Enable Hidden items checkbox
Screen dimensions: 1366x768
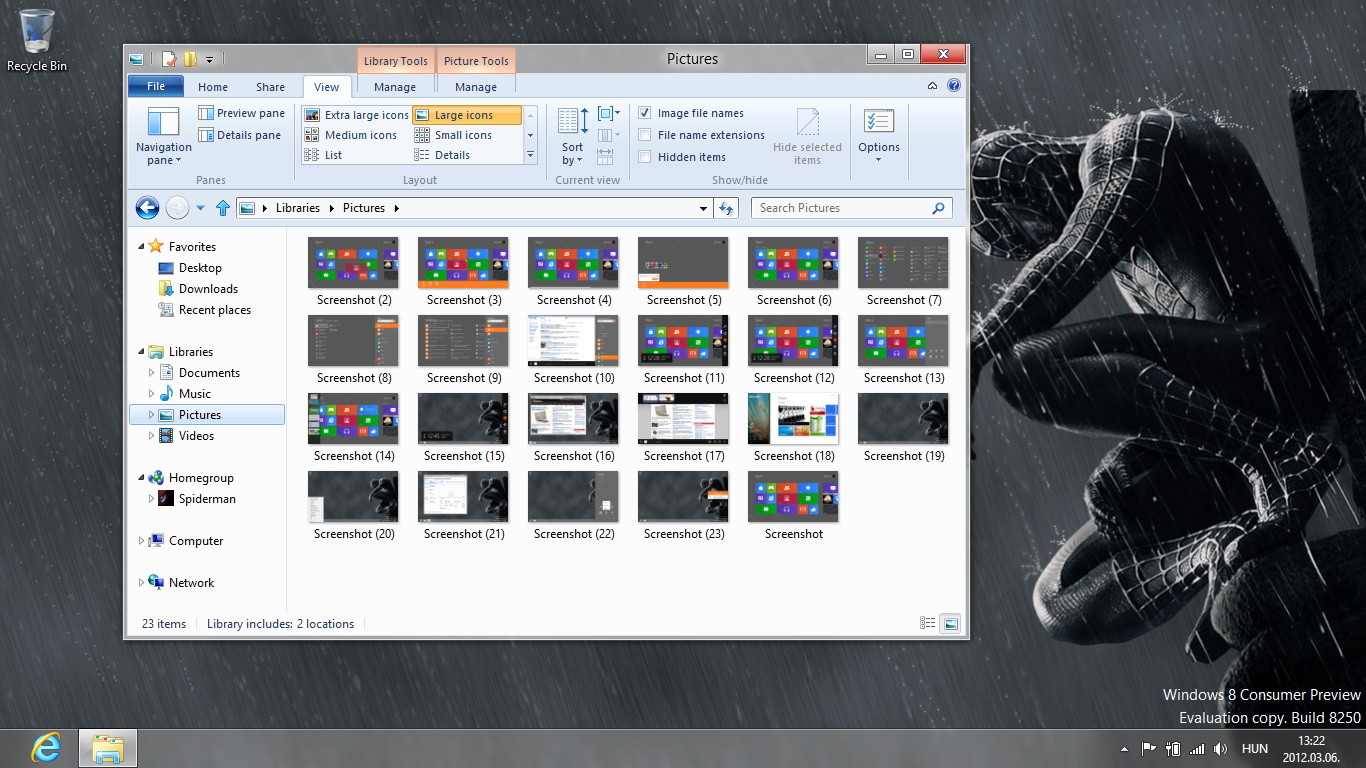tap(645, 157)
